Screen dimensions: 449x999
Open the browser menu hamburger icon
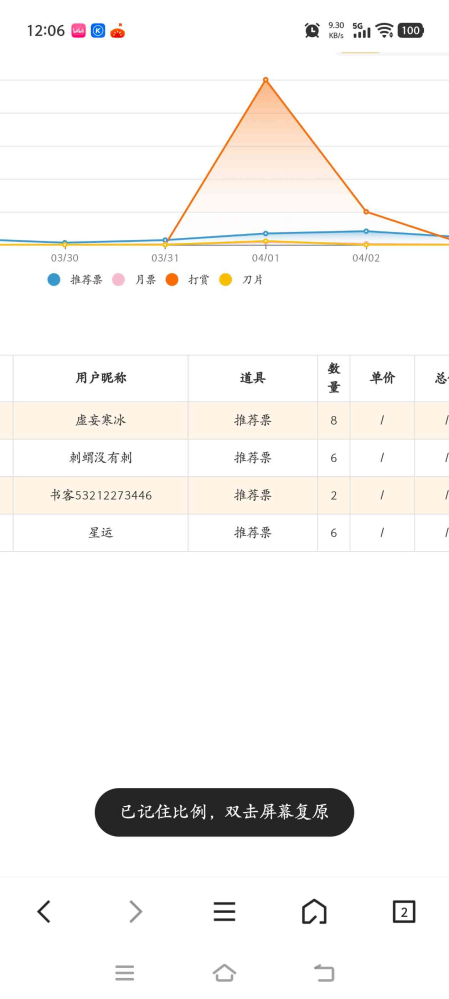(224, 912)
